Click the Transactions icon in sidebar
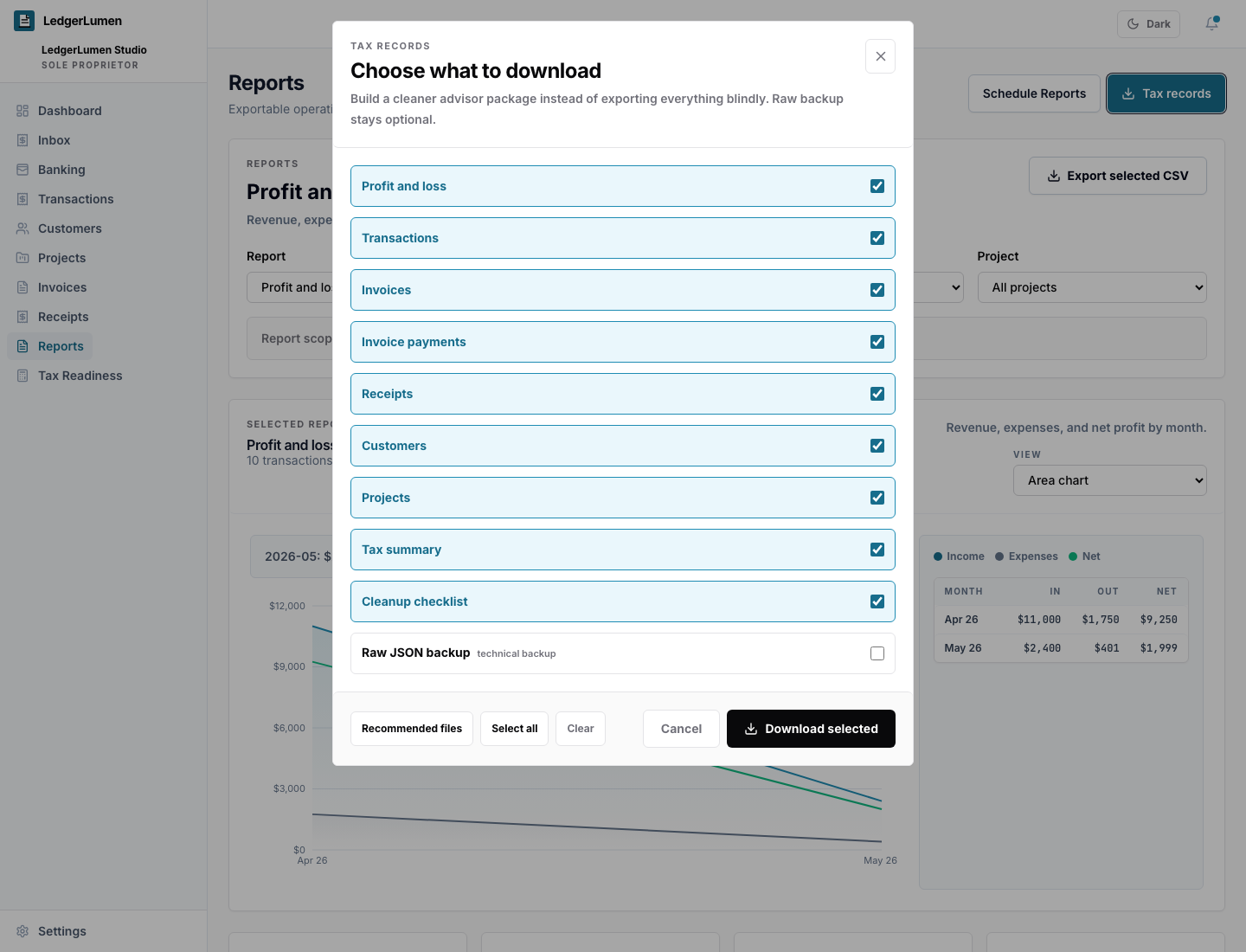Screen dimensions: 1246x952 (22, 199)
